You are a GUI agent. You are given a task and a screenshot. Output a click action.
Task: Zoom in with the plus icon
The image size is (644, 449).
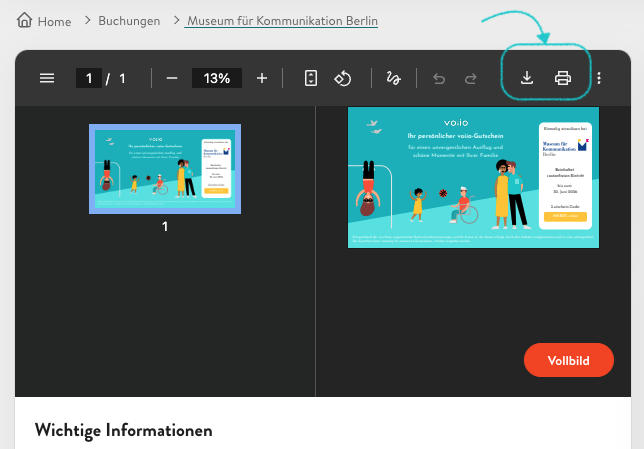point(262,78)
